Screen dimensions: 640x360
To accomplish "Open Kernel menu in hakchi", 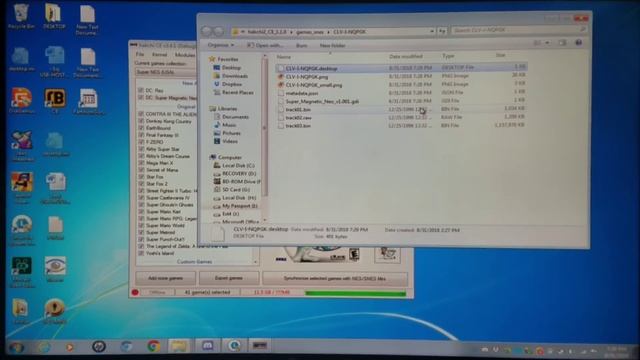I will pos(159,54).
